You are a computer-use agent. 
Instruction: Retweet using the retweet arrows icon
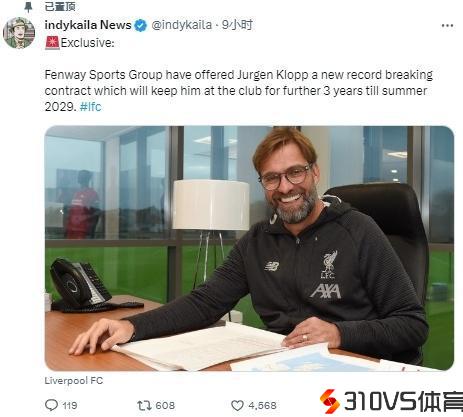(144, 405)
